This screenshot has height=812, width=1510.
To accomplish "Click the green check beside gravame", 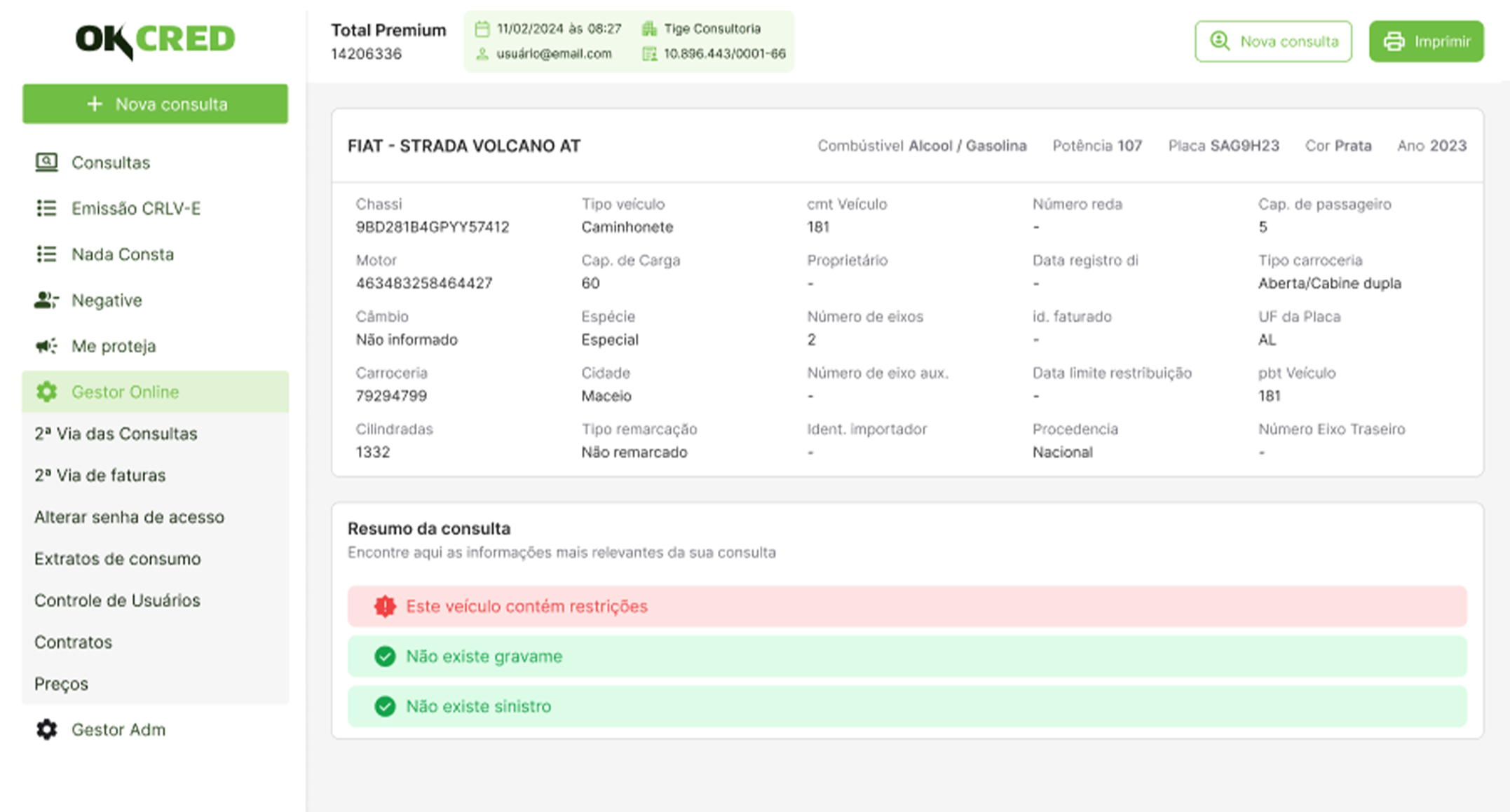I will tap(385, 656).
